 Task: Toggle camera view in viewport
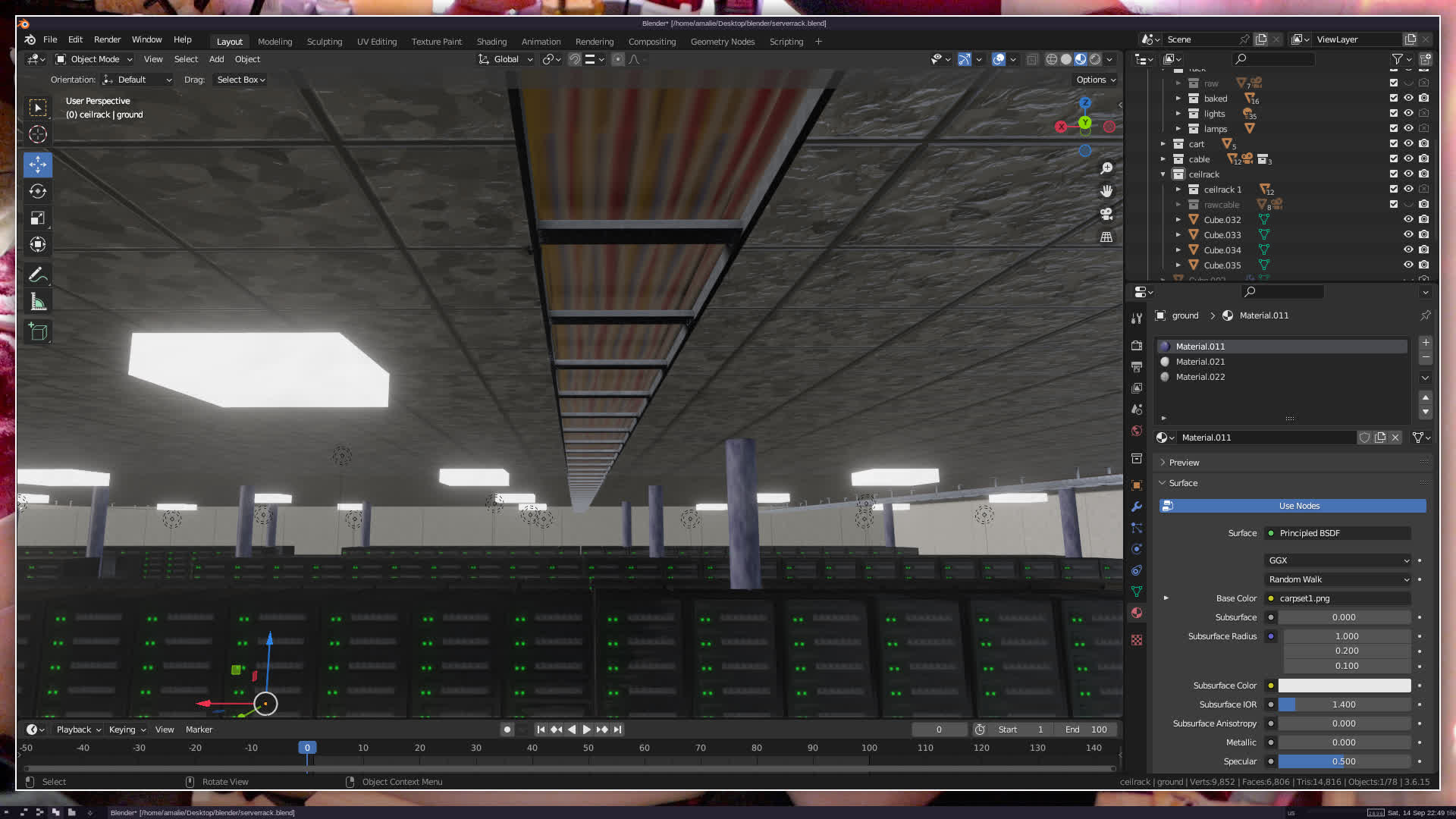(1106, 214)
